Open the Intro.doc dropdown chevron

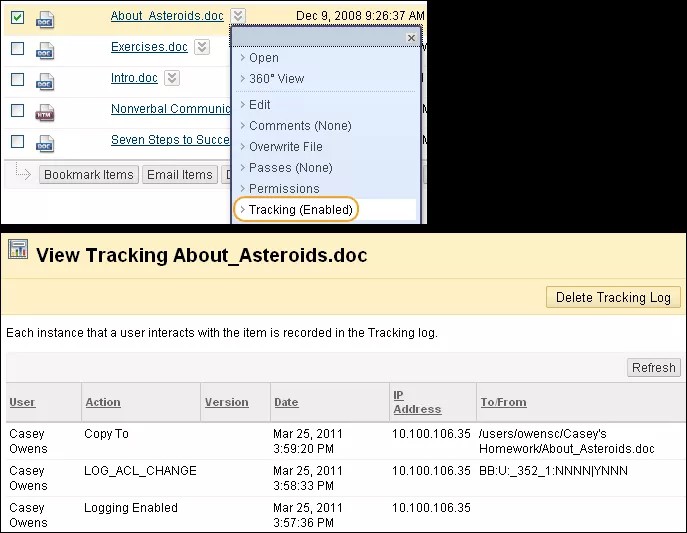(x=172, y=78)
